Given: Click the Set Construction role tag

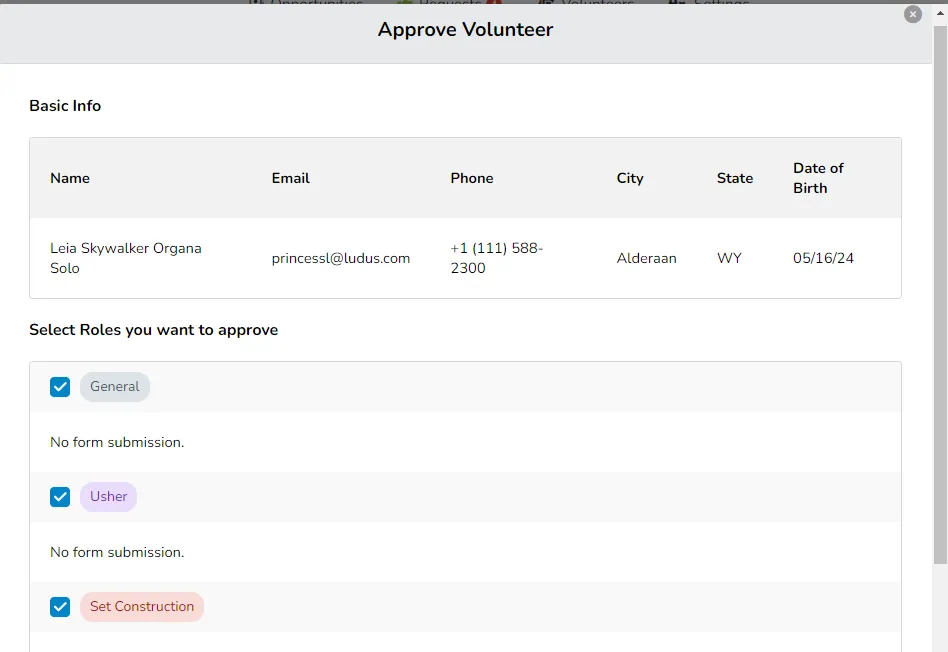Looking at the screenshot, I should click(x=142, y=607).
